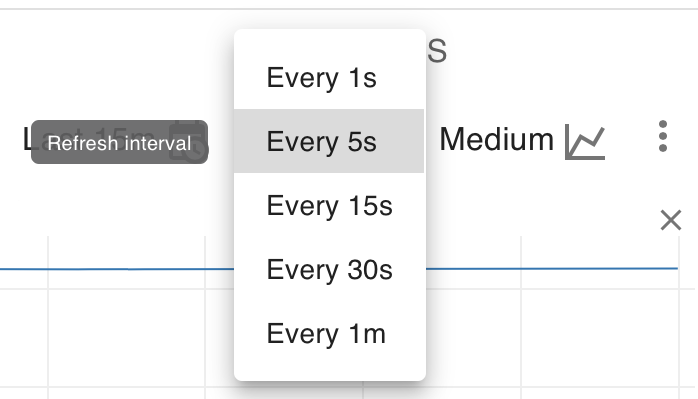This screenshot has height=399, width=698.
Task: Set refresh interval to Every 15s
Action: coord(329,205)
